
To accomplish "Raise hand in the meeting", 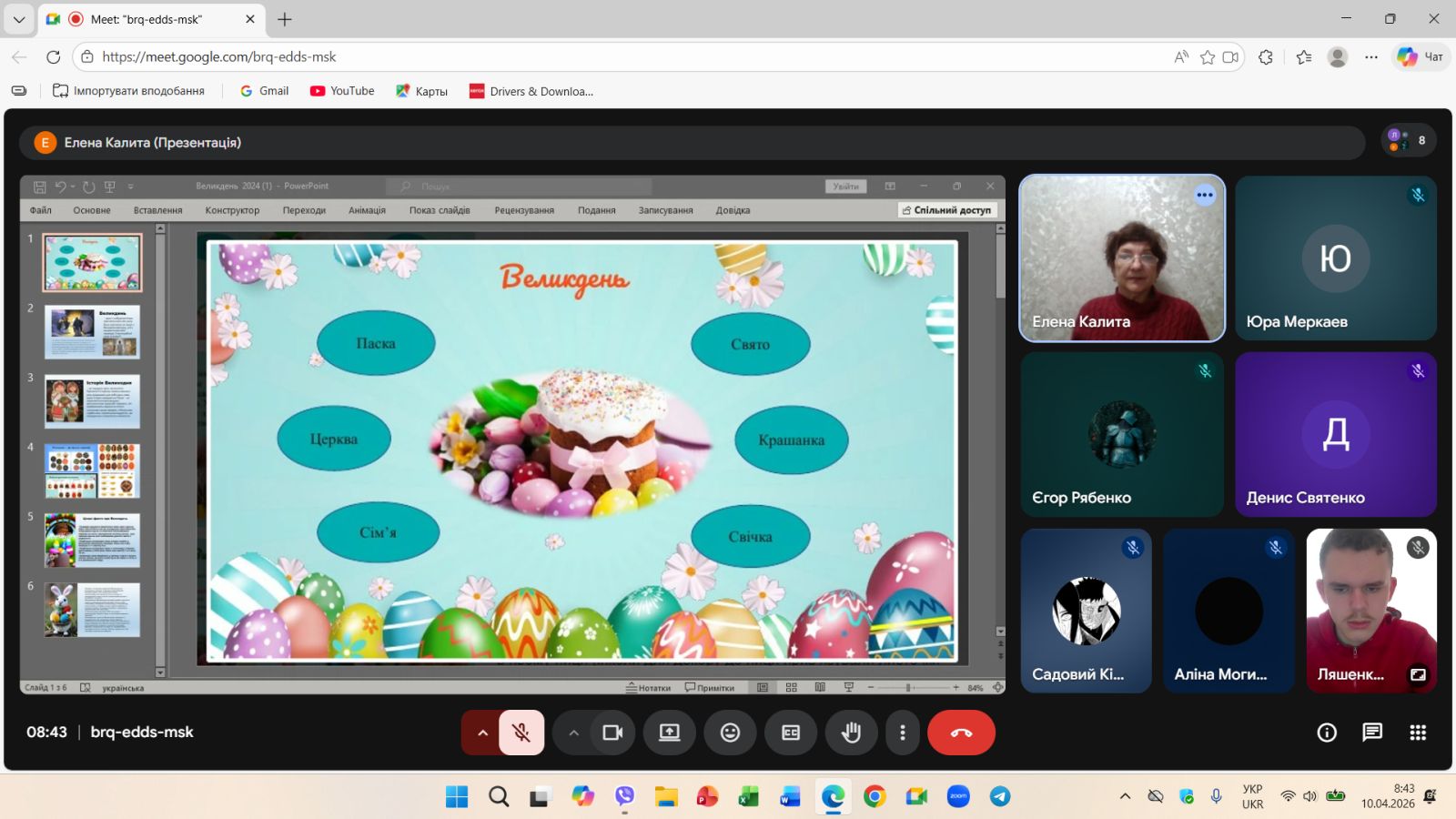I will [x=851, y=733].
